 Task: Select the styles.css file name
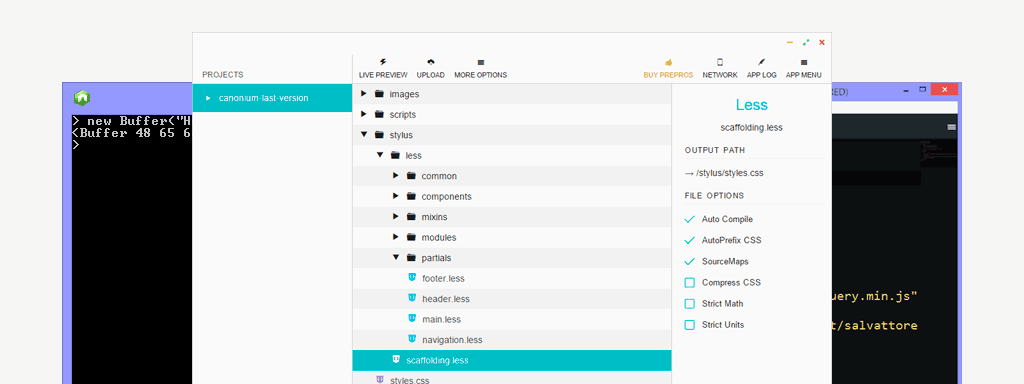pos(410,380)
